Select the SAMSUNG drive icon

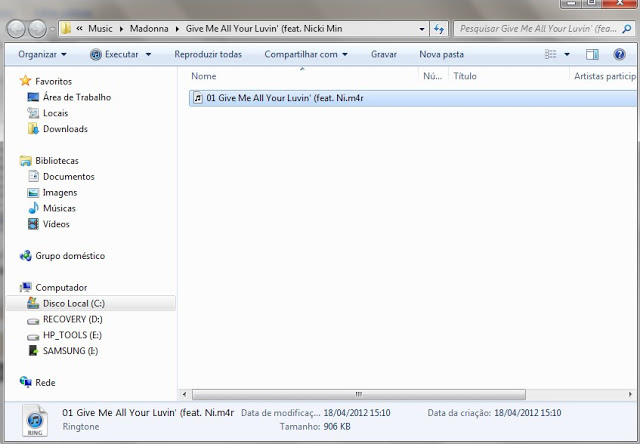point(33,351)
